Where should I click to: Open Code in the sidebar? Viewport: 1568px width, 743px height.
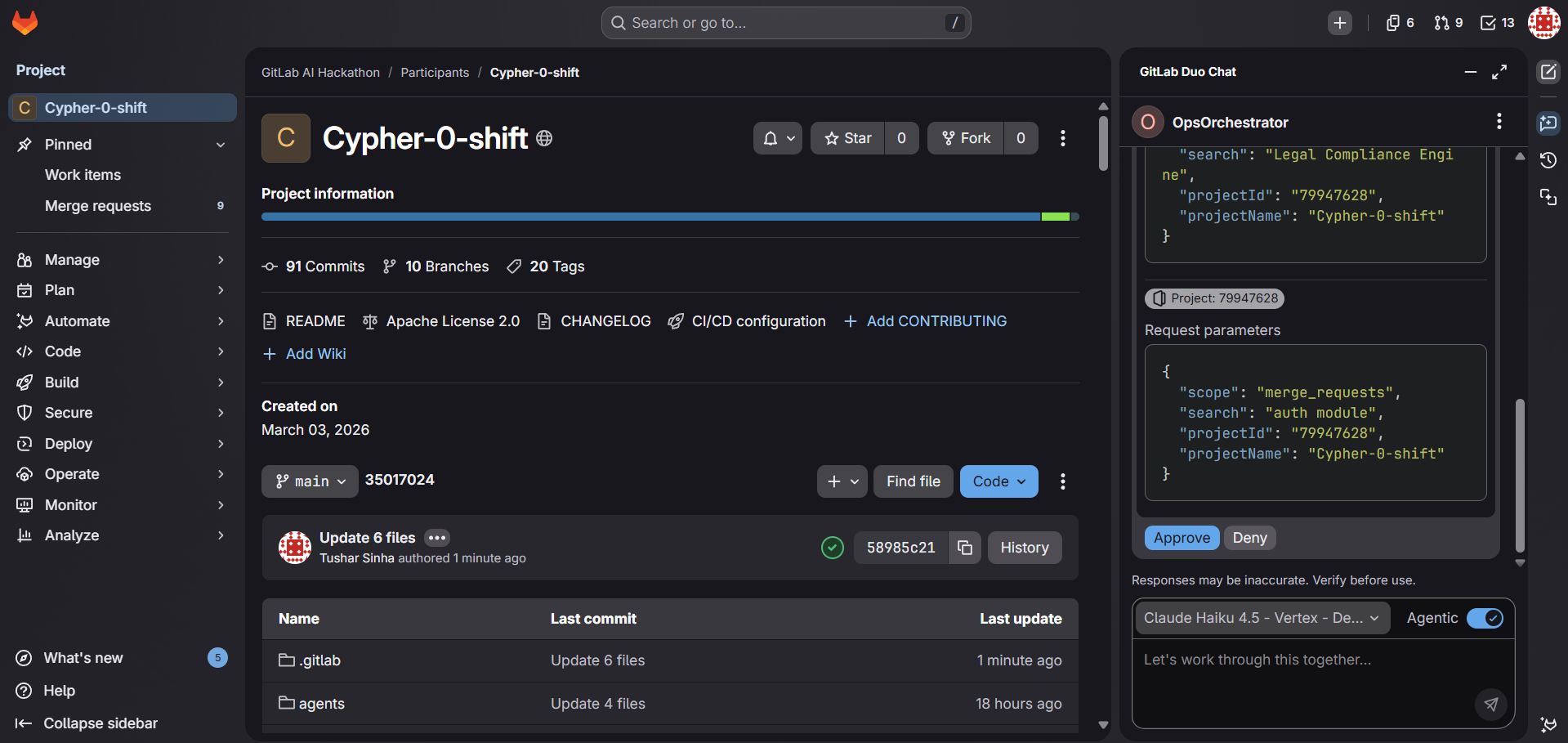pos(123,351)
